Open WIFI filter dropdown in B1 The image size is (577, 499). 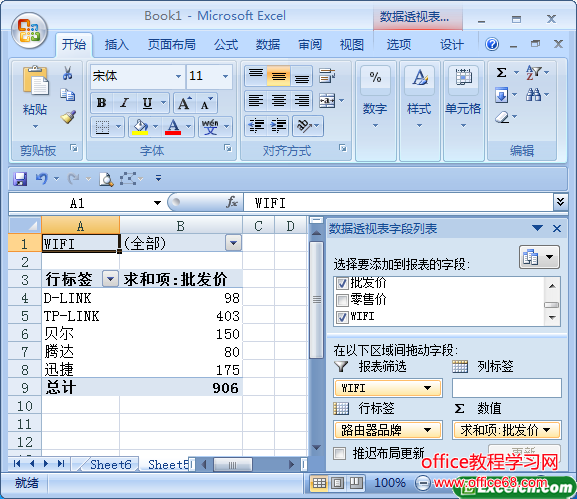point(233,243)
